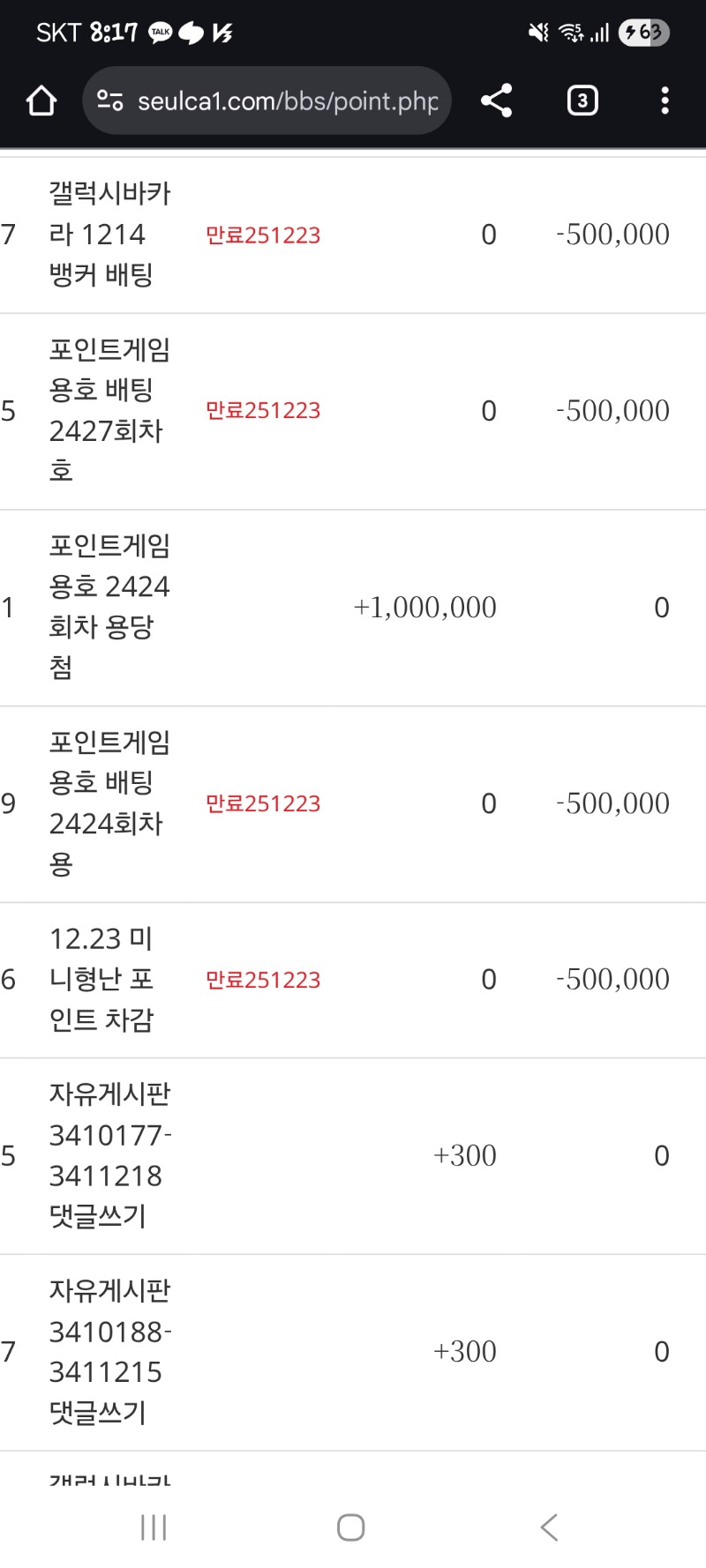This screenshot has width=706, height=1568.
Task: Tap the 자유게시판 3410188-3411215 댓글쓰기 entry
Action: [x=109, y=1351]
